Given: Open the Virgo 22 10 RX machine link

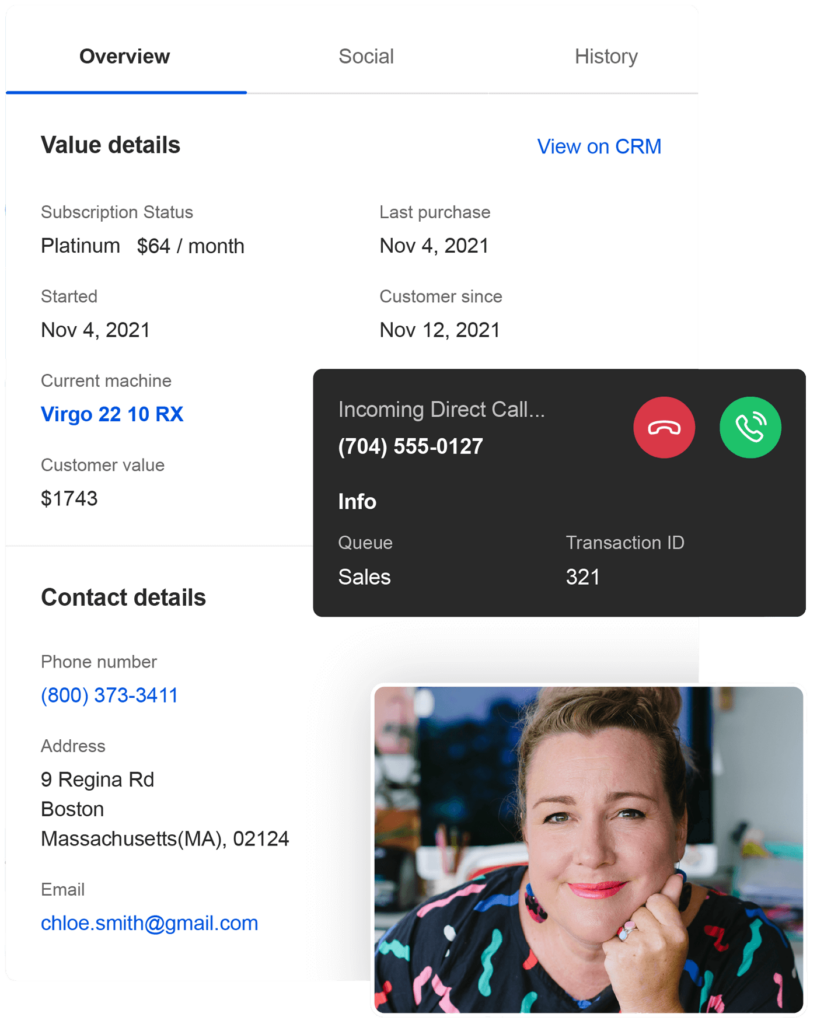Looking at the screenshot, I should point(112,414).
